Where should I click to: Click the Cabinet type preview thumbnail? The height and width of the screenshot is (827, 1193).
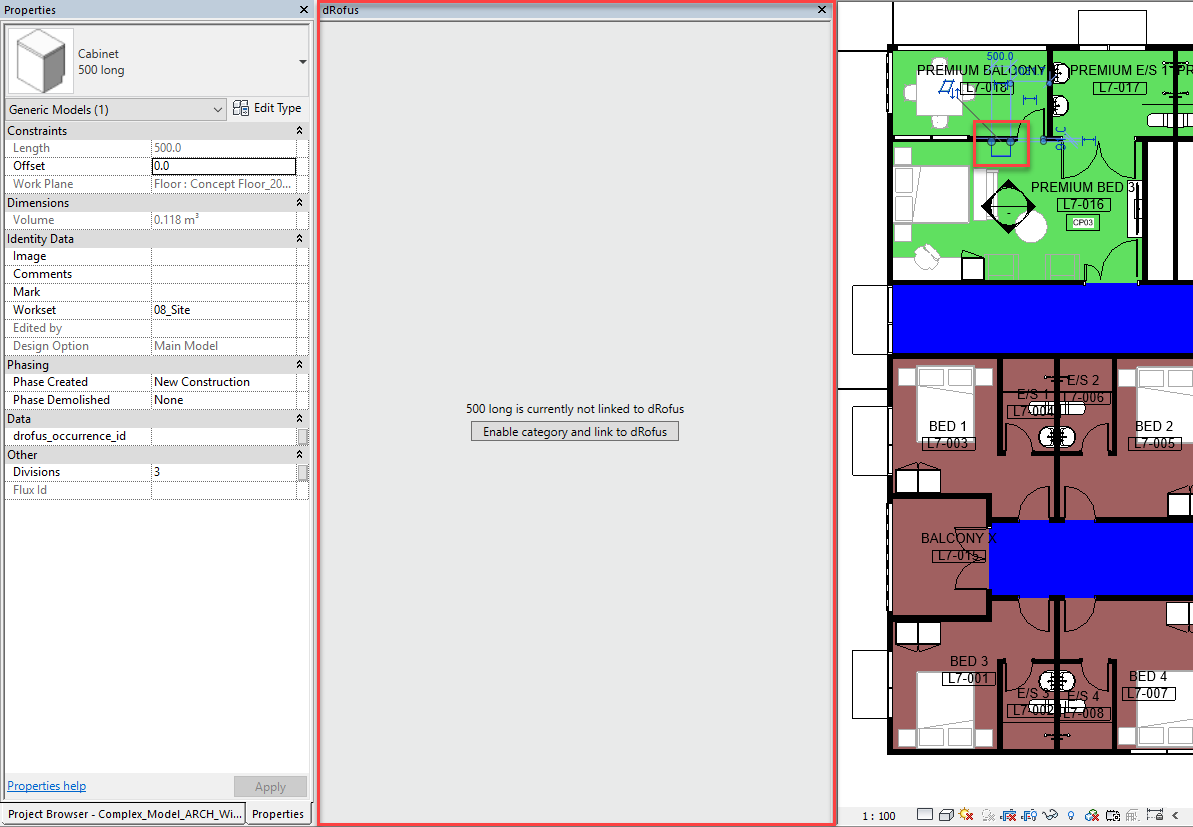[40, 62]
